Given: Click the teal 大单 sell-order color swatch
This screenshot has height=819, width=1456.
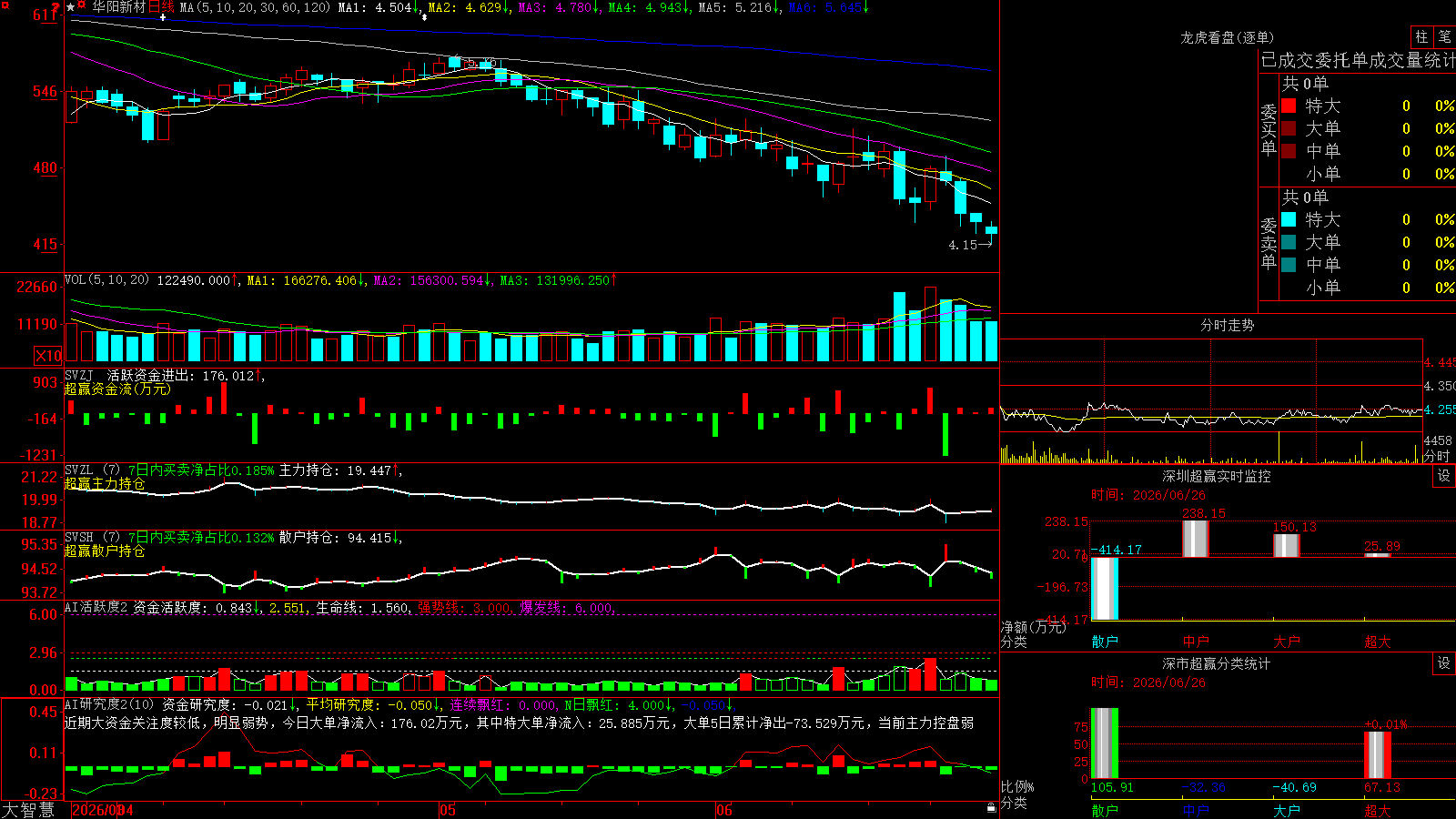Looking at the screenshot, I should click(x=1289, y=242).
